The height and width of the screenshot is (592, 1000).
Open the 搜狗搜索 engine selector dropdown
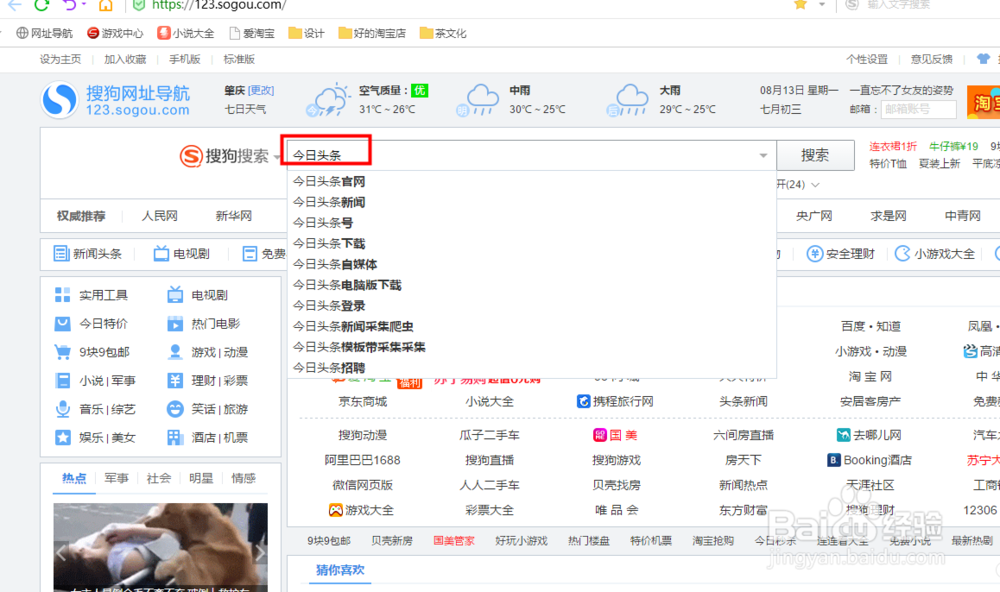pyautogui.click(x=277, y=156)
